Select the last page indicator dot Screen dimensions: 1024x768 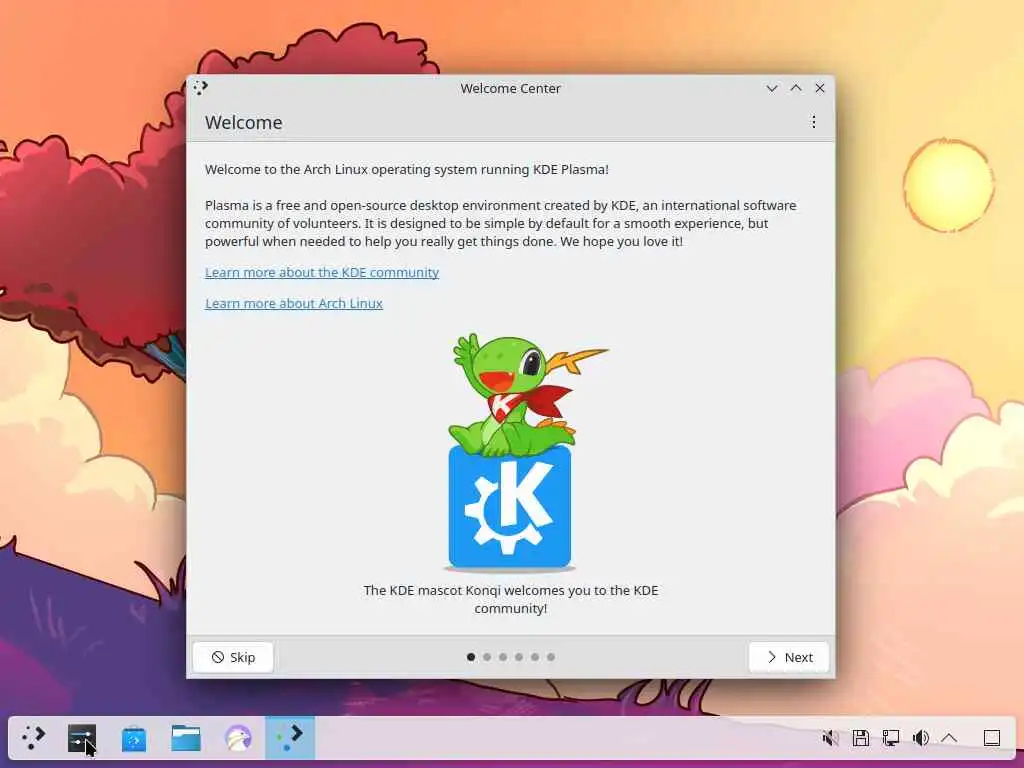click(551, 657)
